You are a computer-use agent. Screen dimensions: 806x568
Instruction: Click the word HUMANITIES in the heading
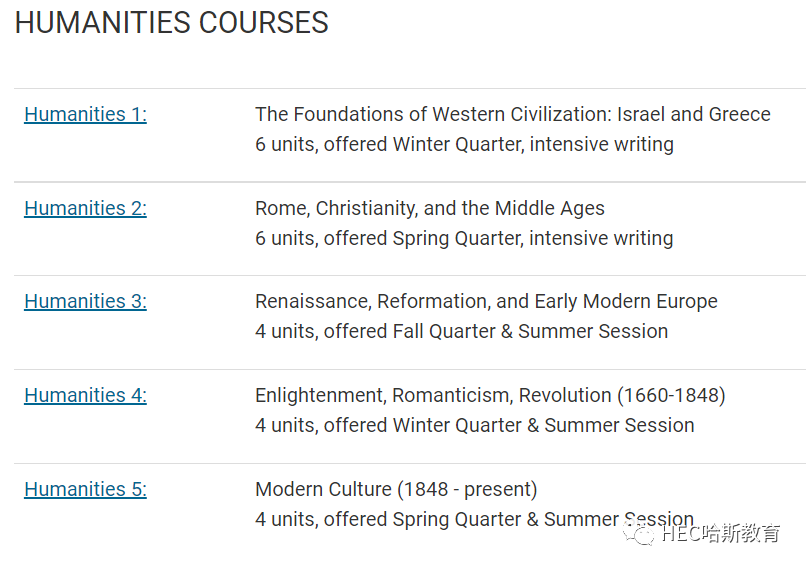pyautogui.click(x=103, y=23)
